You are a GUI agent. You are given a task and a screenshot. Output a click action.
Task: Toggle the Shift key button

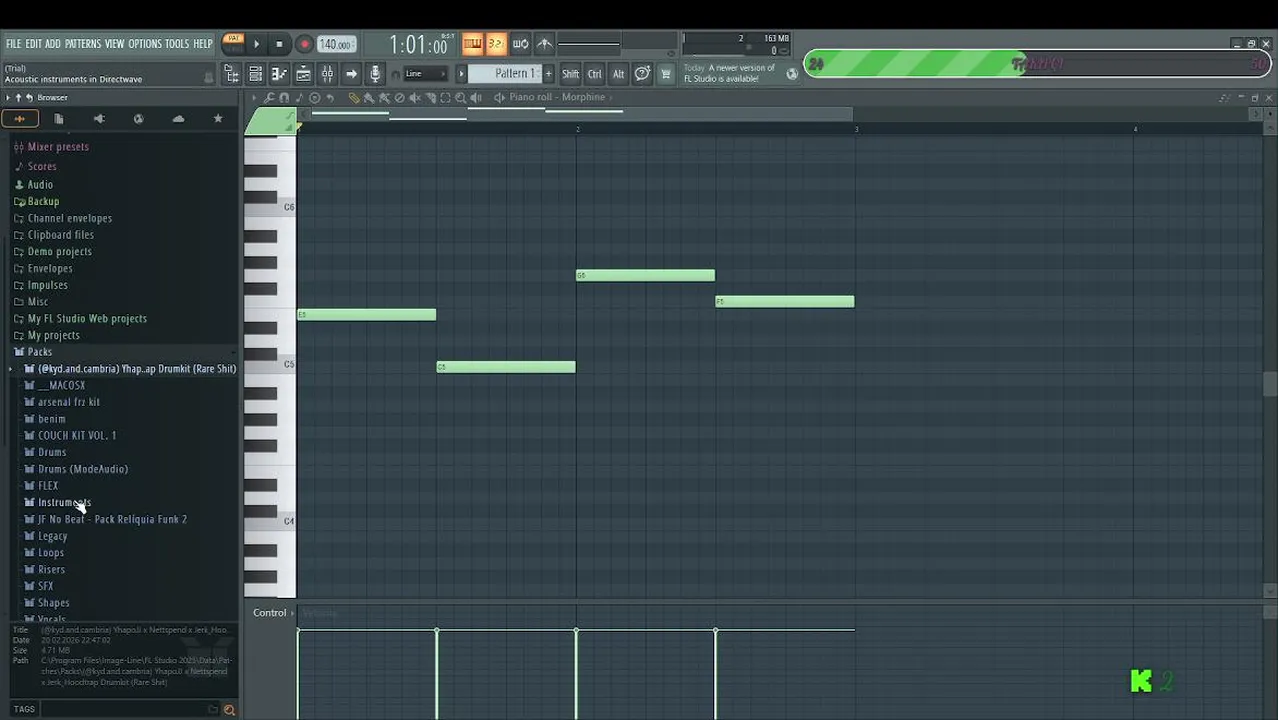tap(570, 74)
